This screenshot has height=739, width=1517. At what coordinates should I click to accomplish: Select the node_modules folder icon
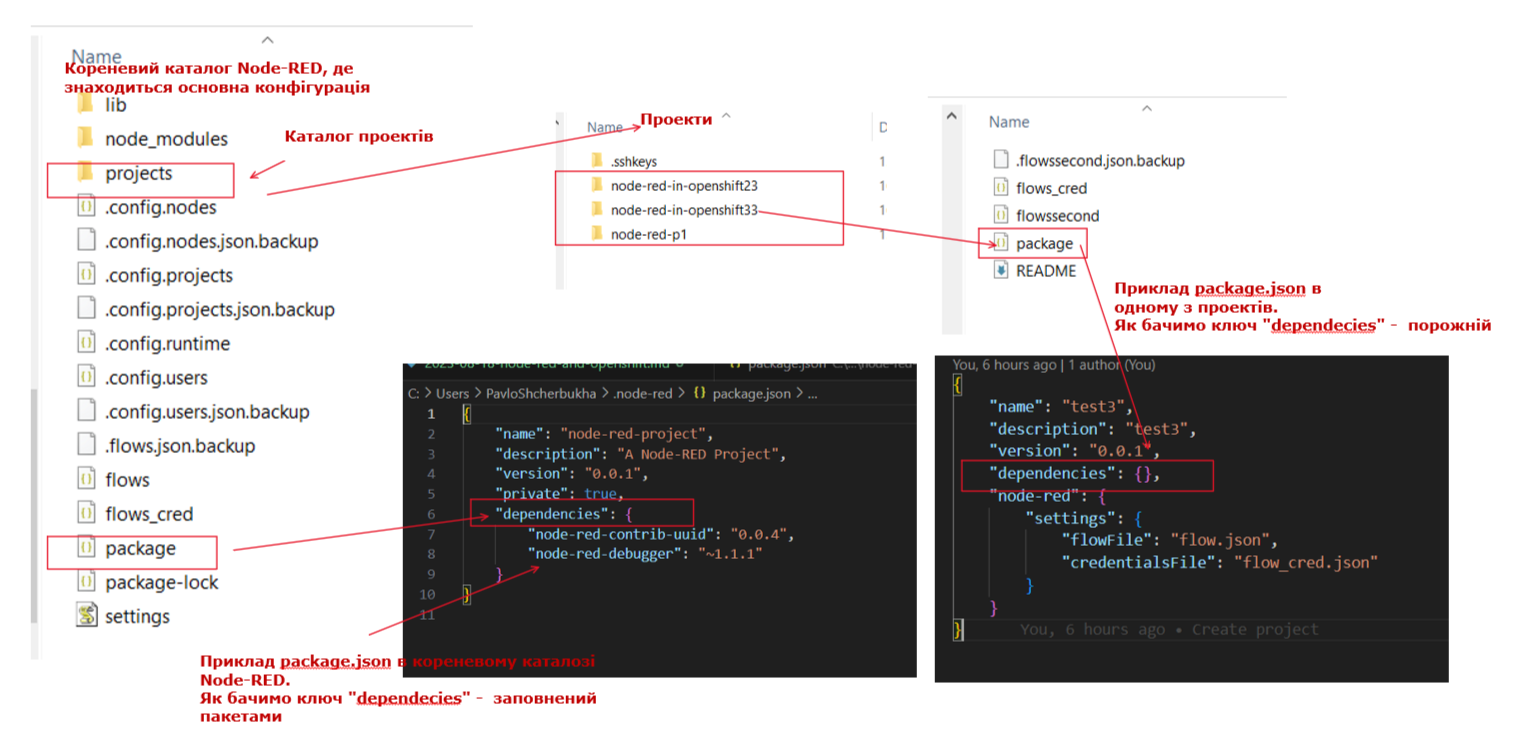(85, 138)
